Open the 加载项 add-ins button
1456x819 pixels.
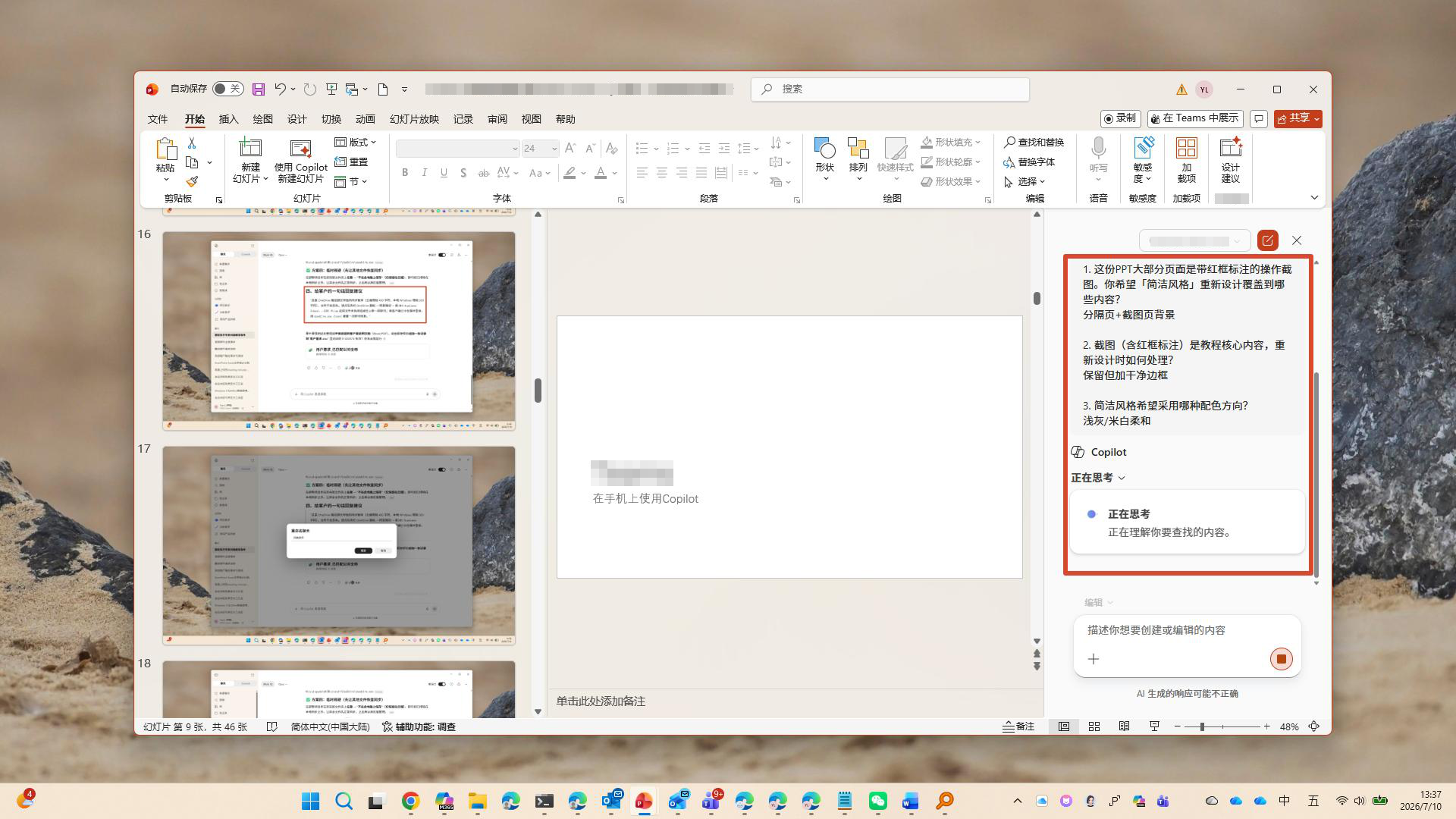(x=1187, y=160)
